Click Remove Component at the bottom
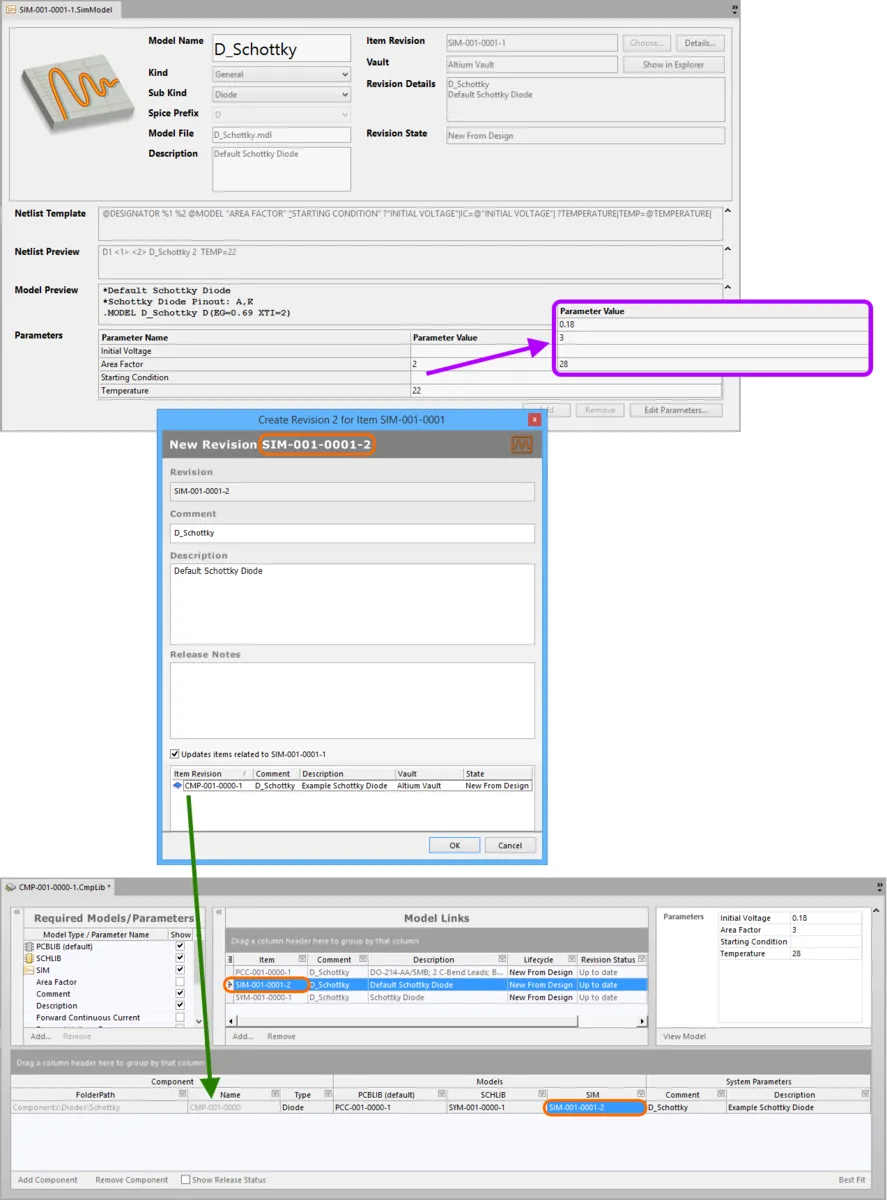The image size is (887, 1200). (131, 1180)
